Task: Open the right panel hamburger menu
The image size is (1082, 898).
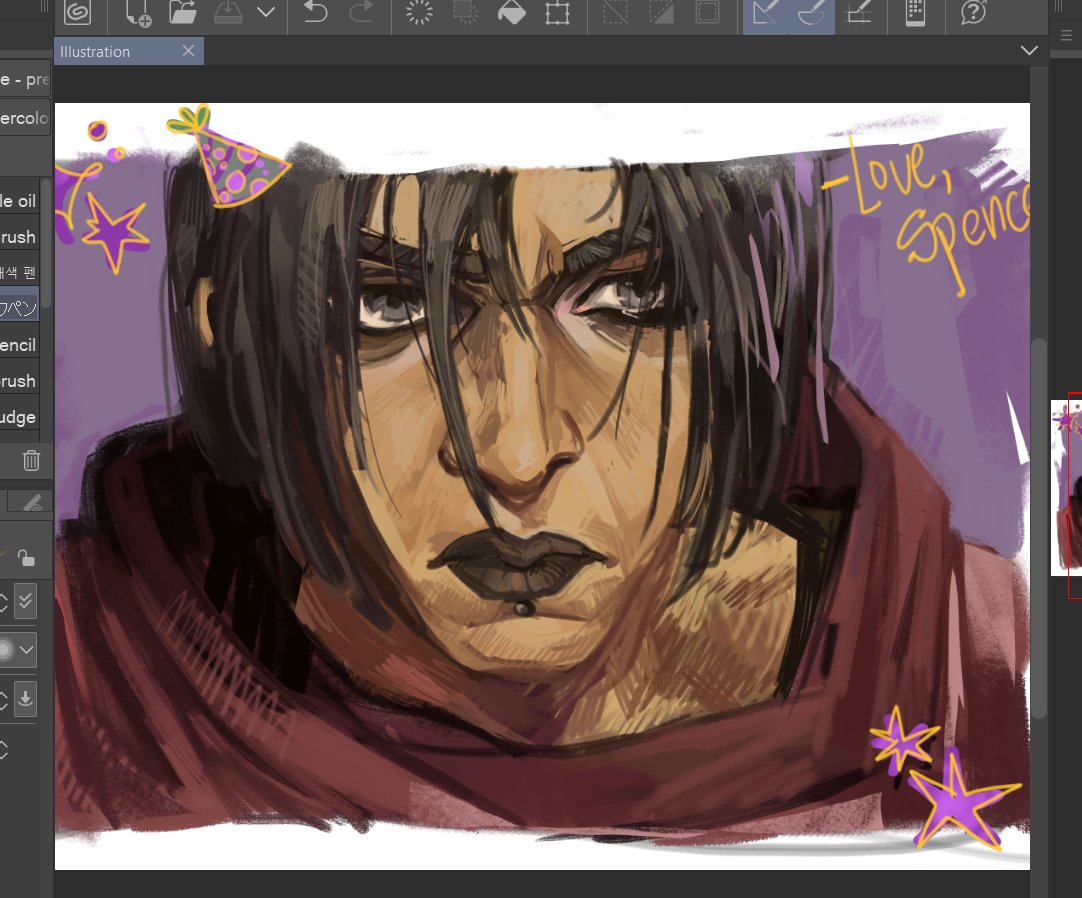Action: click(x=1066, y=36)
